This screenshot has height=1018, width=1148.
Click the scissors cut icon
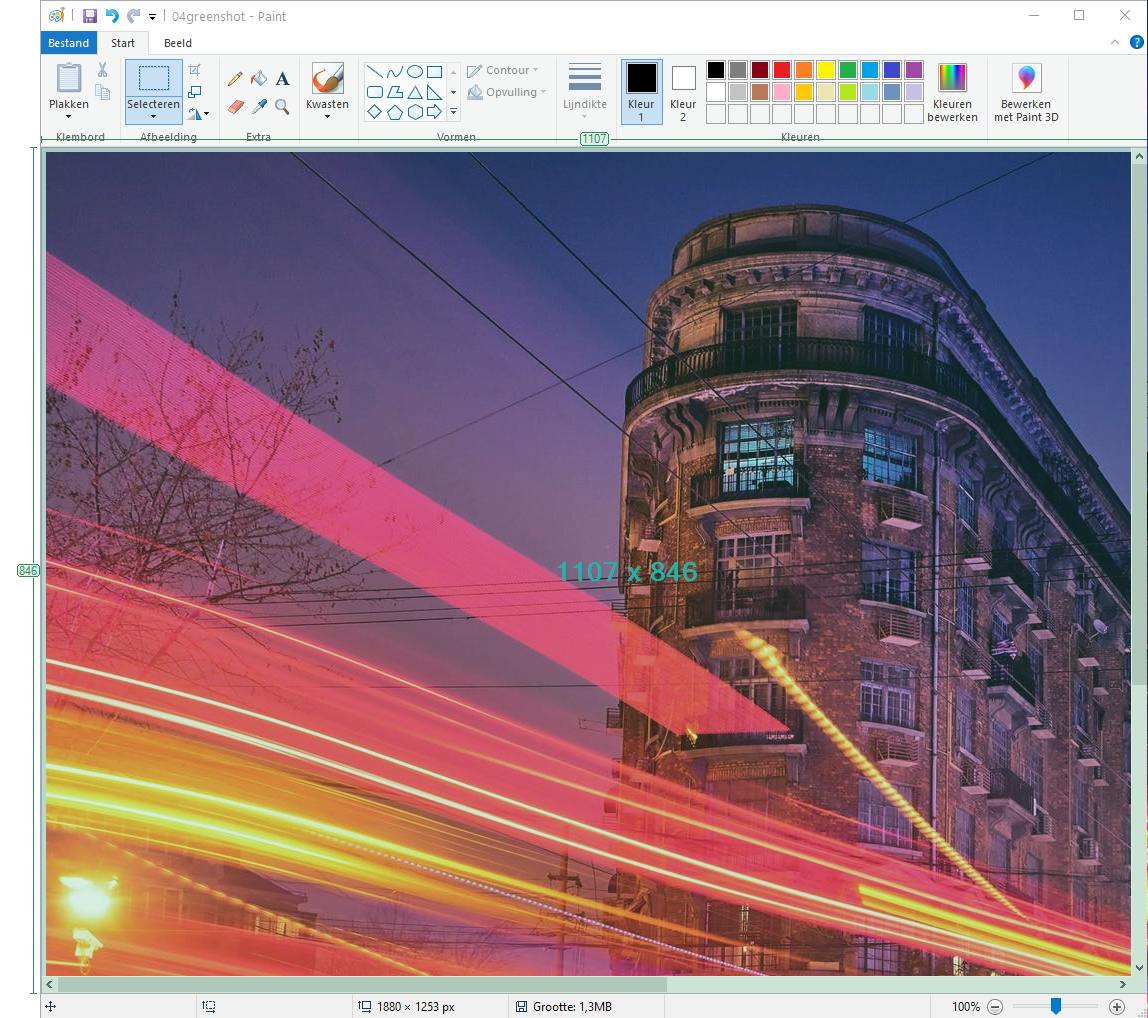tap(102, 70)
